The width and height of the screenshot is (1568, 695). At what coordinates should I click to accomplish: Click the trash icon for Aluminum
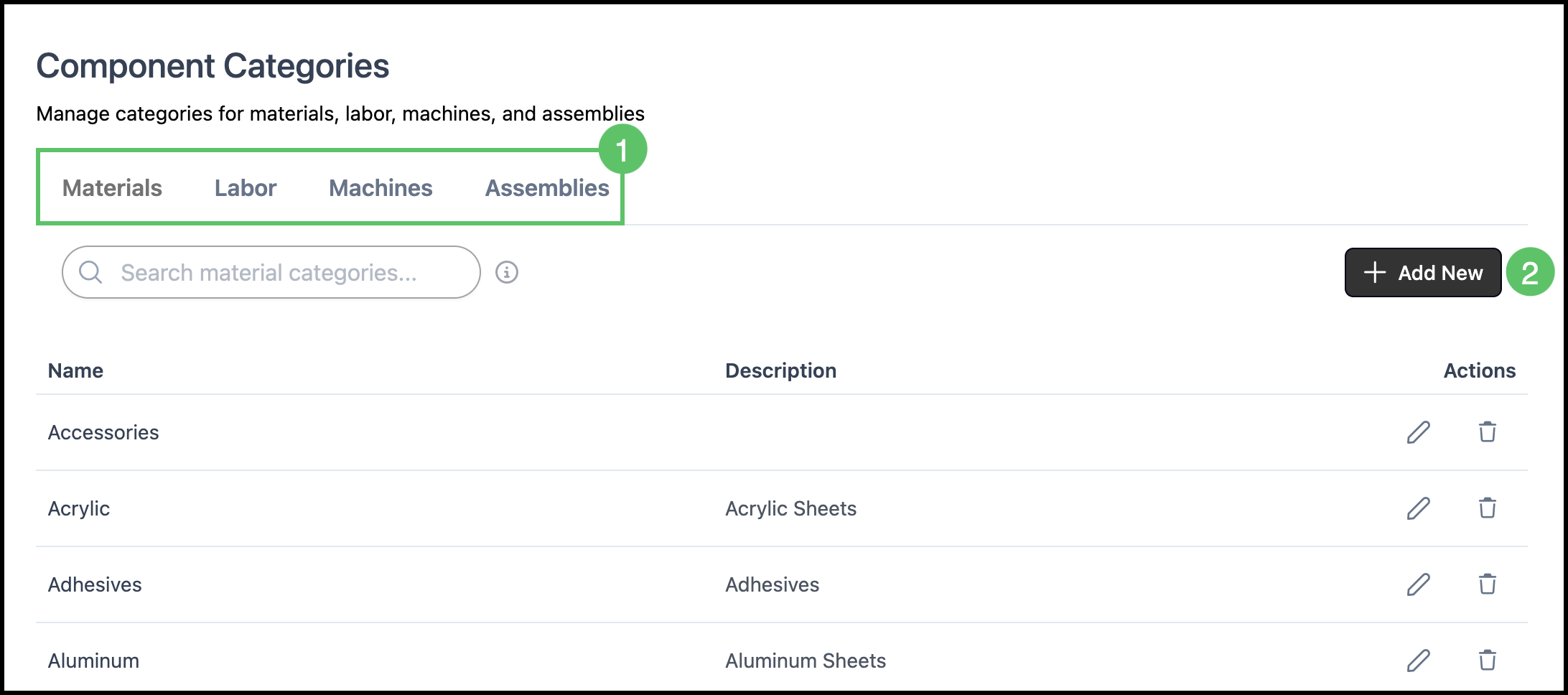pos(1487,661)
